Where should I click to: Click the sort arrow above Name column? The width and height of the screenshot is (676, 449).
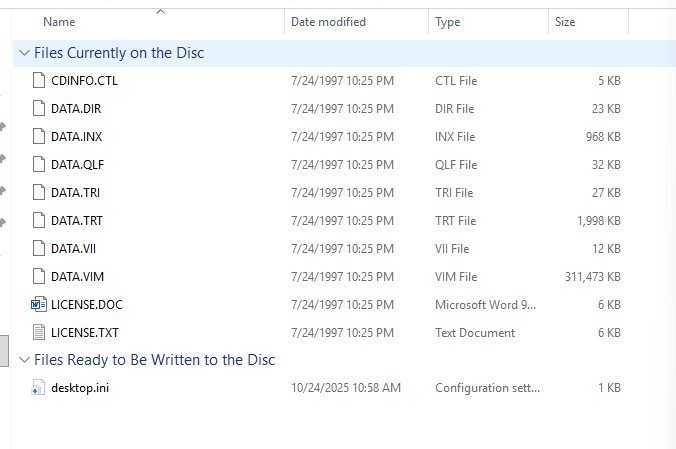(158, 11)
